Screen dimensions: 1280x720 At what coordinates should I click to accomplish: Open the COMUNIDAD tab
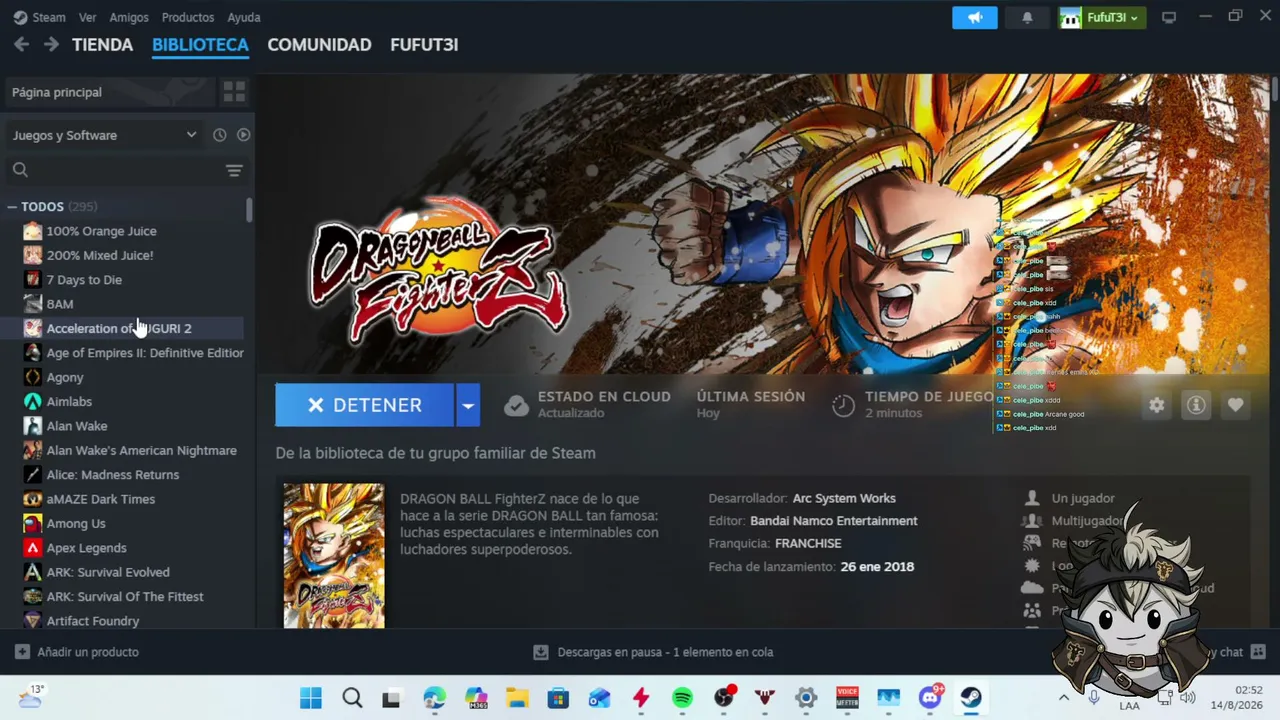pos(319,45)
